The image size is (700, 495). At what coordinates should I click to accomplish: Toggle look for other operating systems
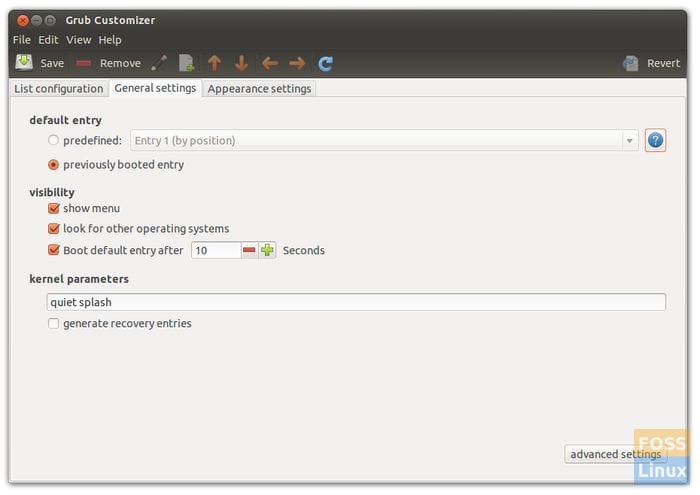[54, 229]
